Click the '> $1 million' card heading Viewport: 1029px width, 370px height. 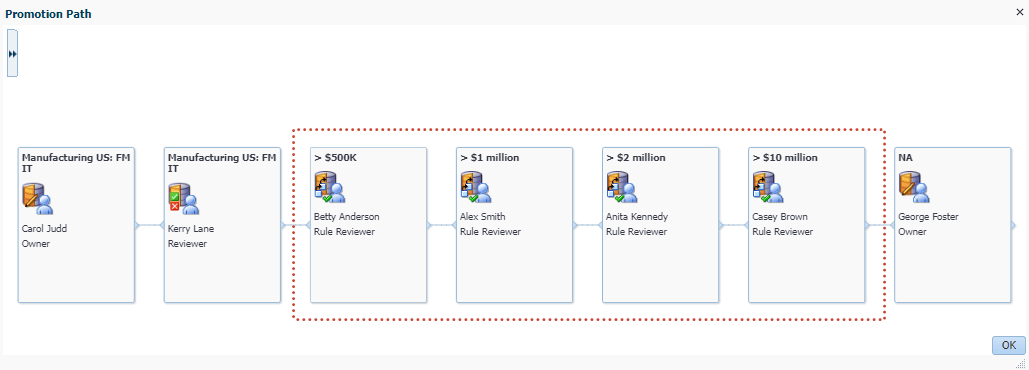pos(490,157)
